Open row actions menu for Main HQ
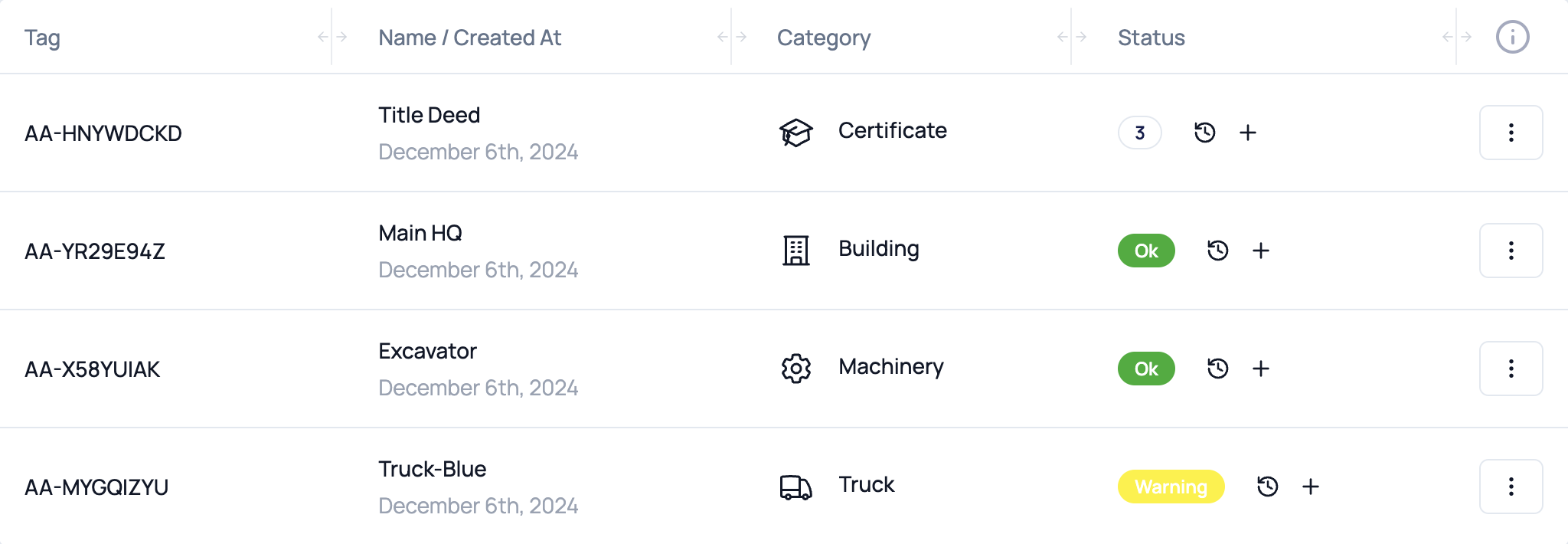 [x=1511, y=251]
